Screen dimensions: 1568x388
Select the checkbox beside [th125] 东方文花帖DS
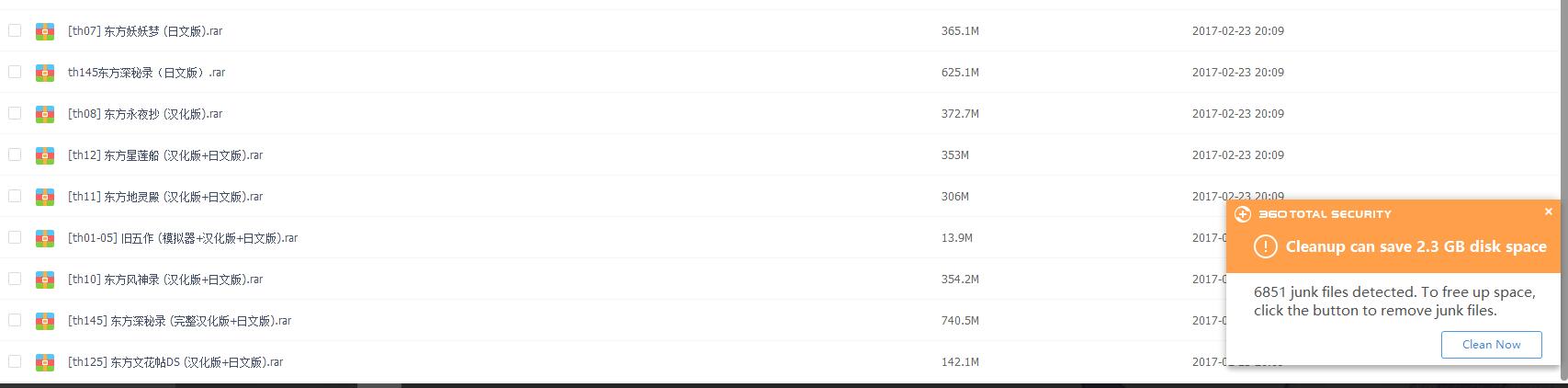tap(15, 361)
